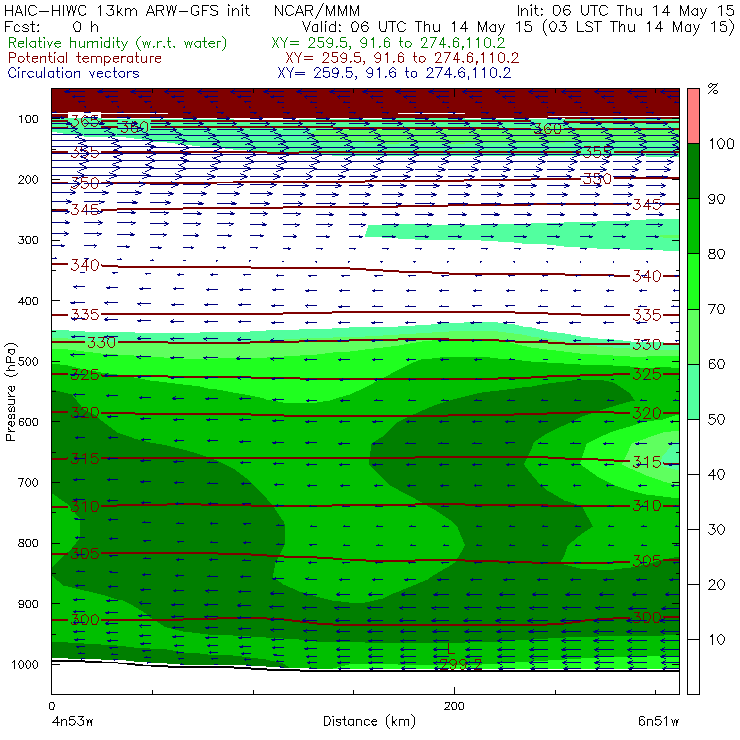Click the white 40–50 colorbar segment
This screenshot has height=740, width=740.
pos(693,447)
